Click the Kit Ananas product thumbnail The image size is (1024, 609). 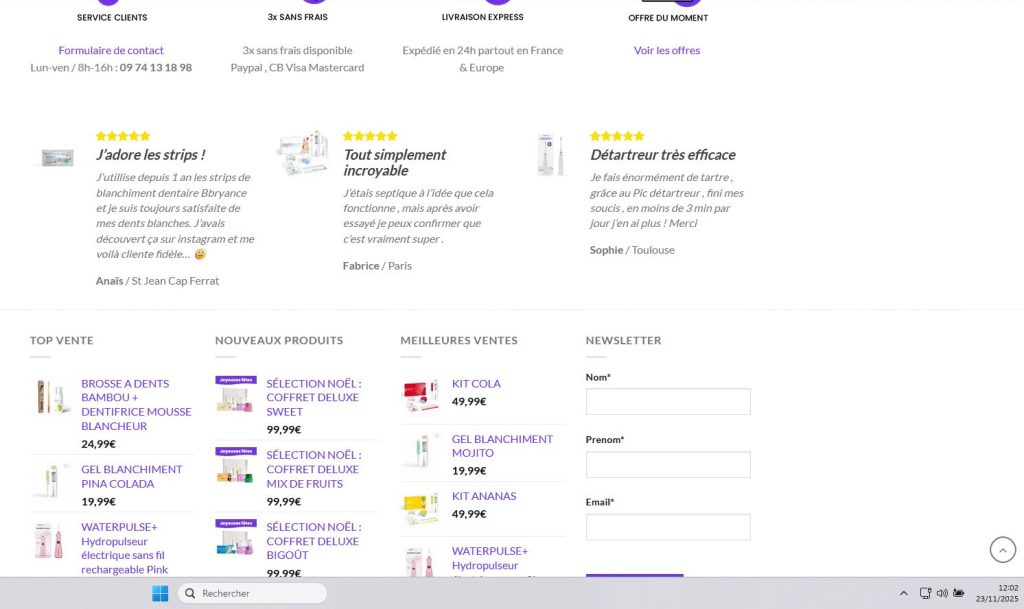(421, 508)
